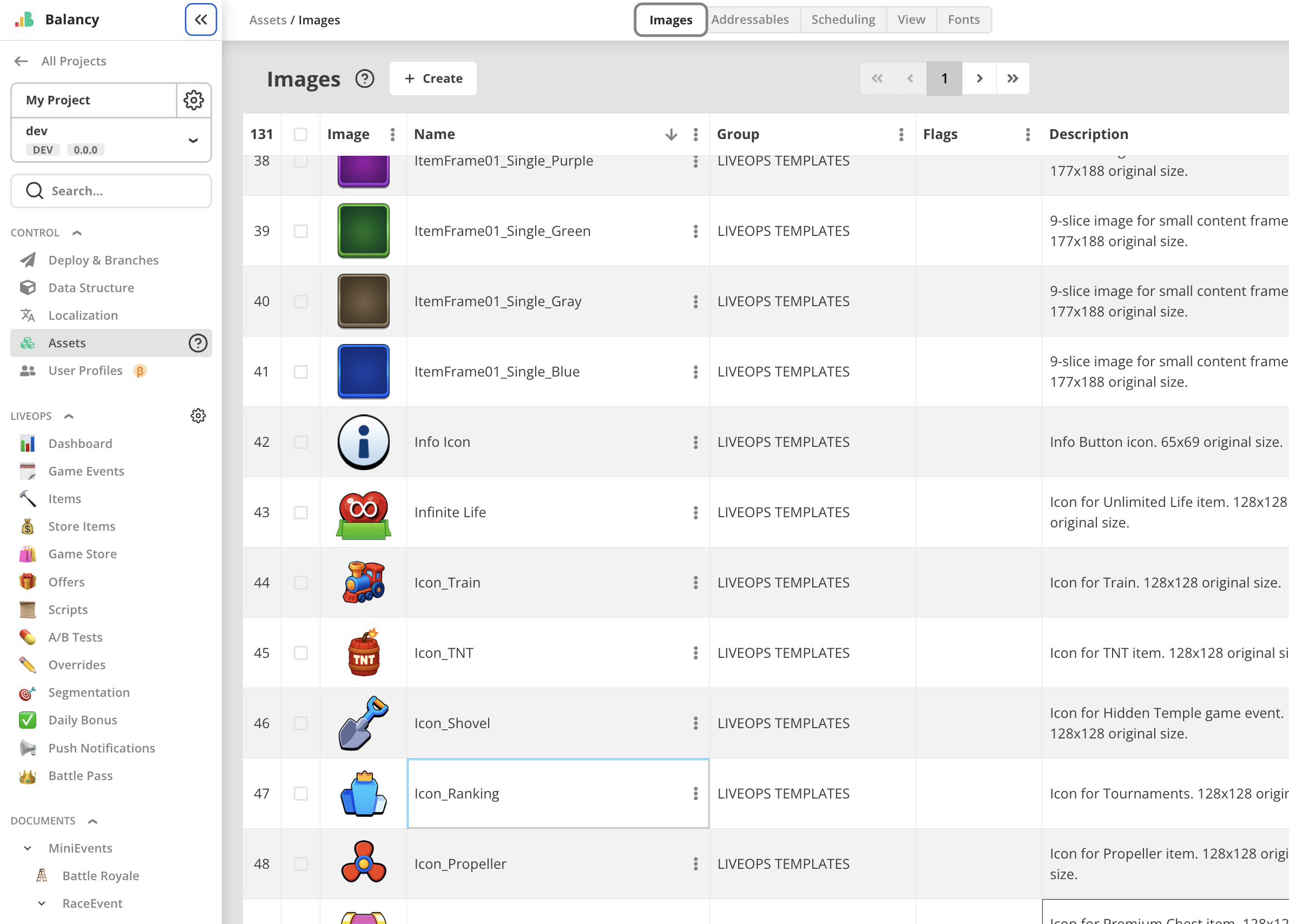This screenshot has height=924, width=1289.
Task: Open the Fonts tab
Action: (963, 19)
